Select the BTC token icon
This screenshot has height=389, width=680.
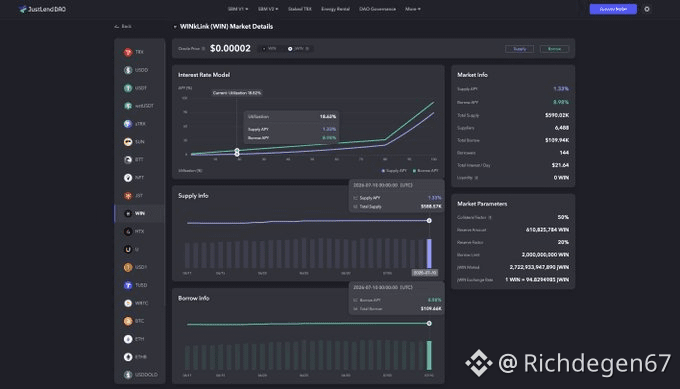point(128,321)
